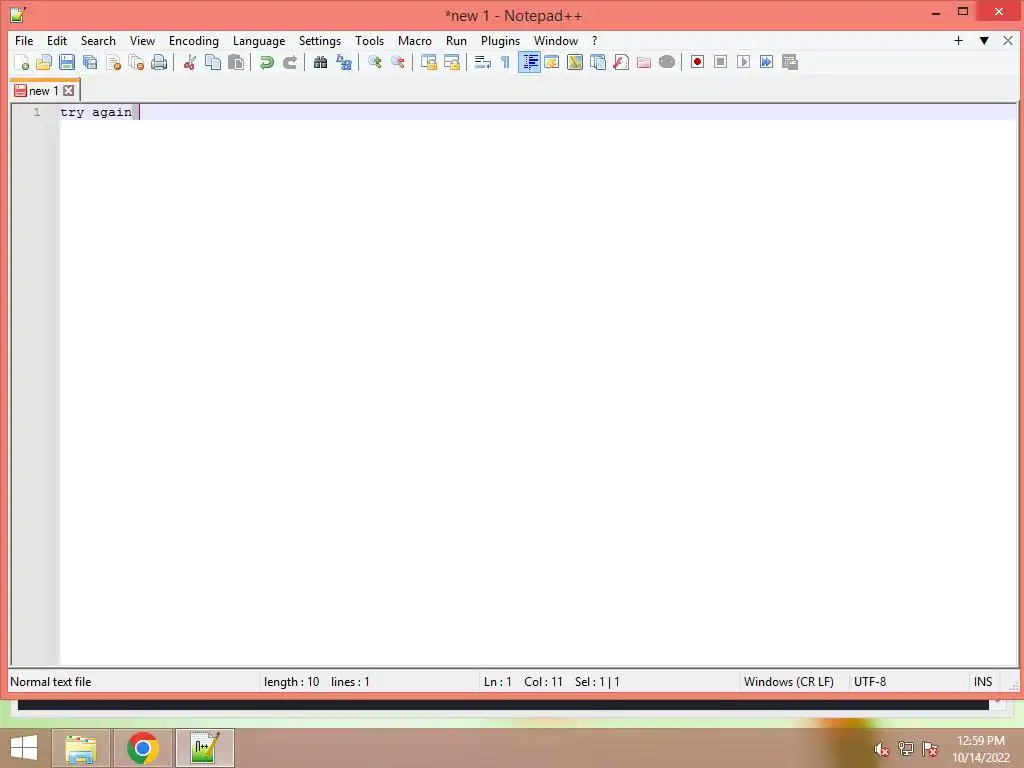The width and height of the screenshot is (1024, 768).
Task: Open Chrome from the taskbar
Action: [143, 748]
